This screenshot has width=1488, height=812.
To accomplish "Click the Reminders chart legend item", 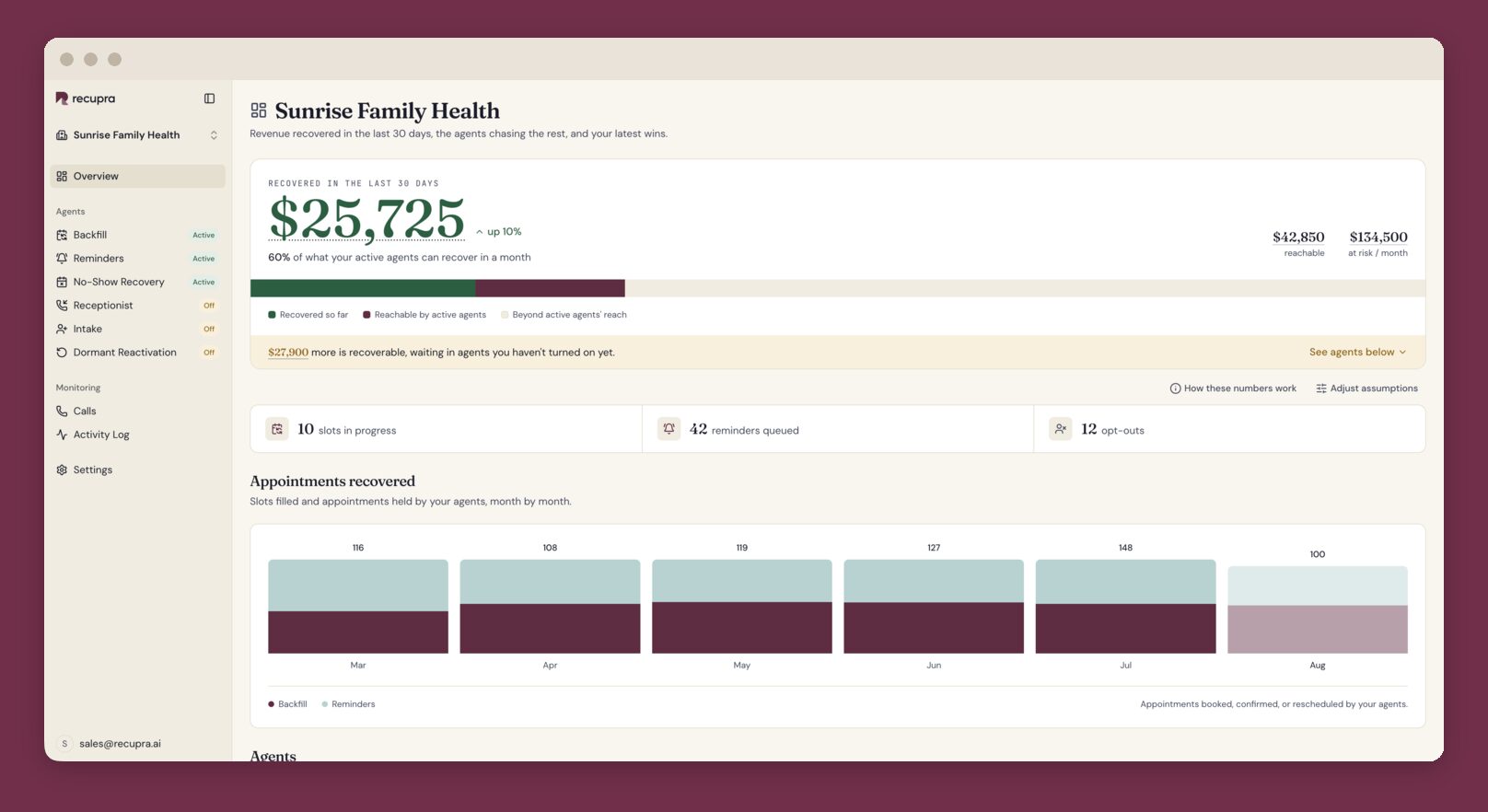I will pos(348,704).
